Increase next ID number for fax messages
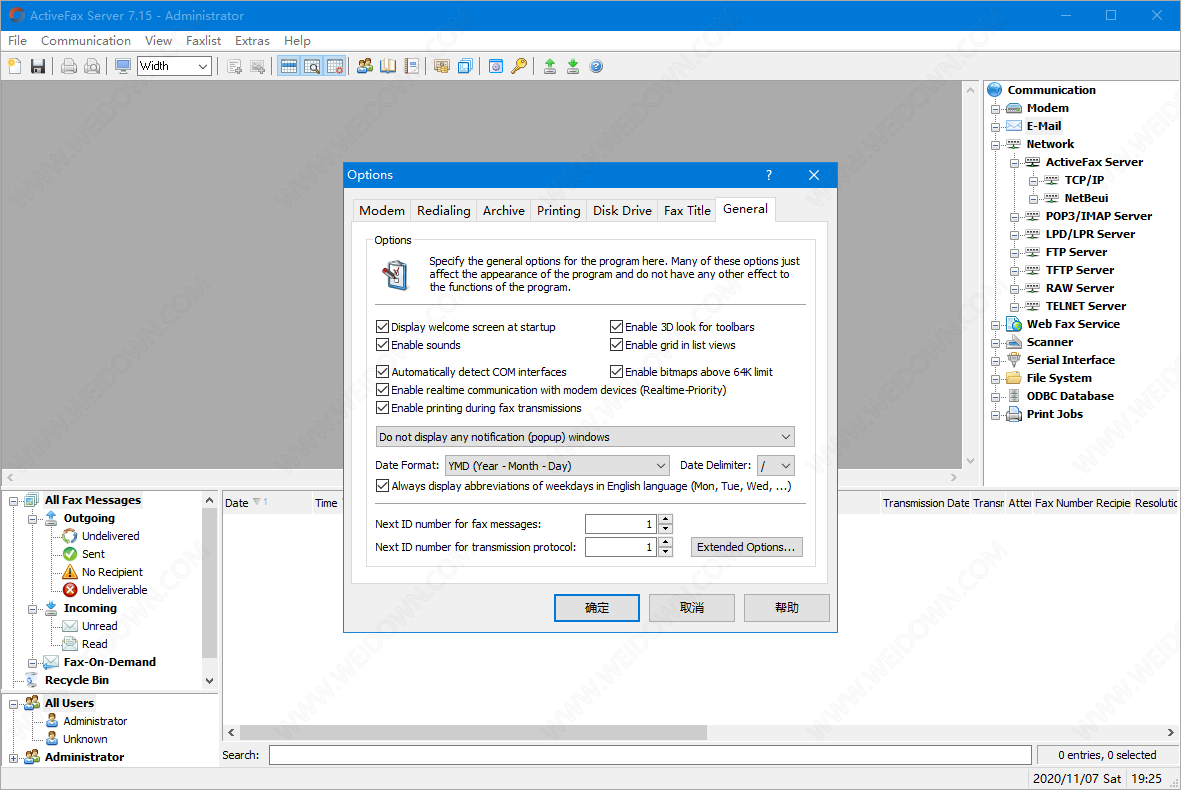The image size is (1181, 790). [x=665, y=519]
